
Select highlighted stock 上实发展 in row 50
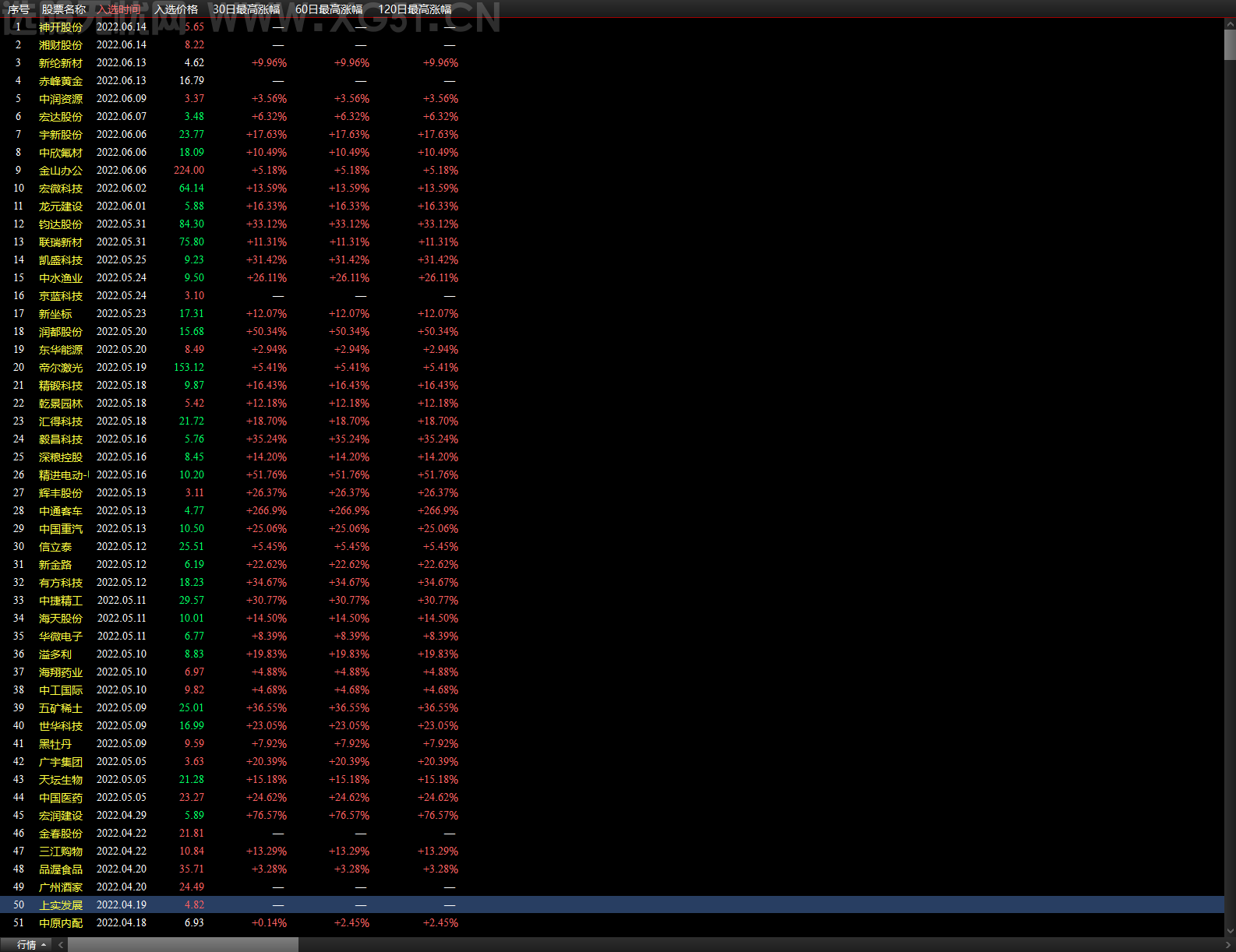(61, 905)
